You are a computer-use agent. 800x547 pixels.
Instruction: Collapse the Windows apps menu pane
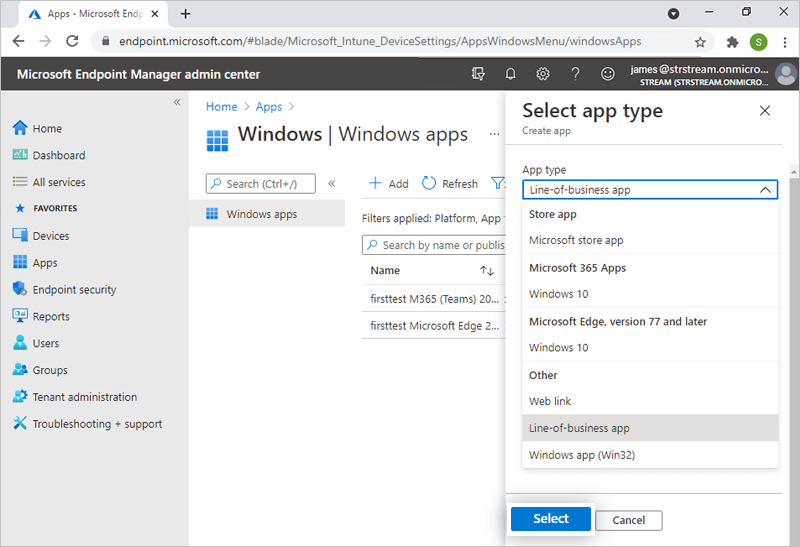(332, 183)
